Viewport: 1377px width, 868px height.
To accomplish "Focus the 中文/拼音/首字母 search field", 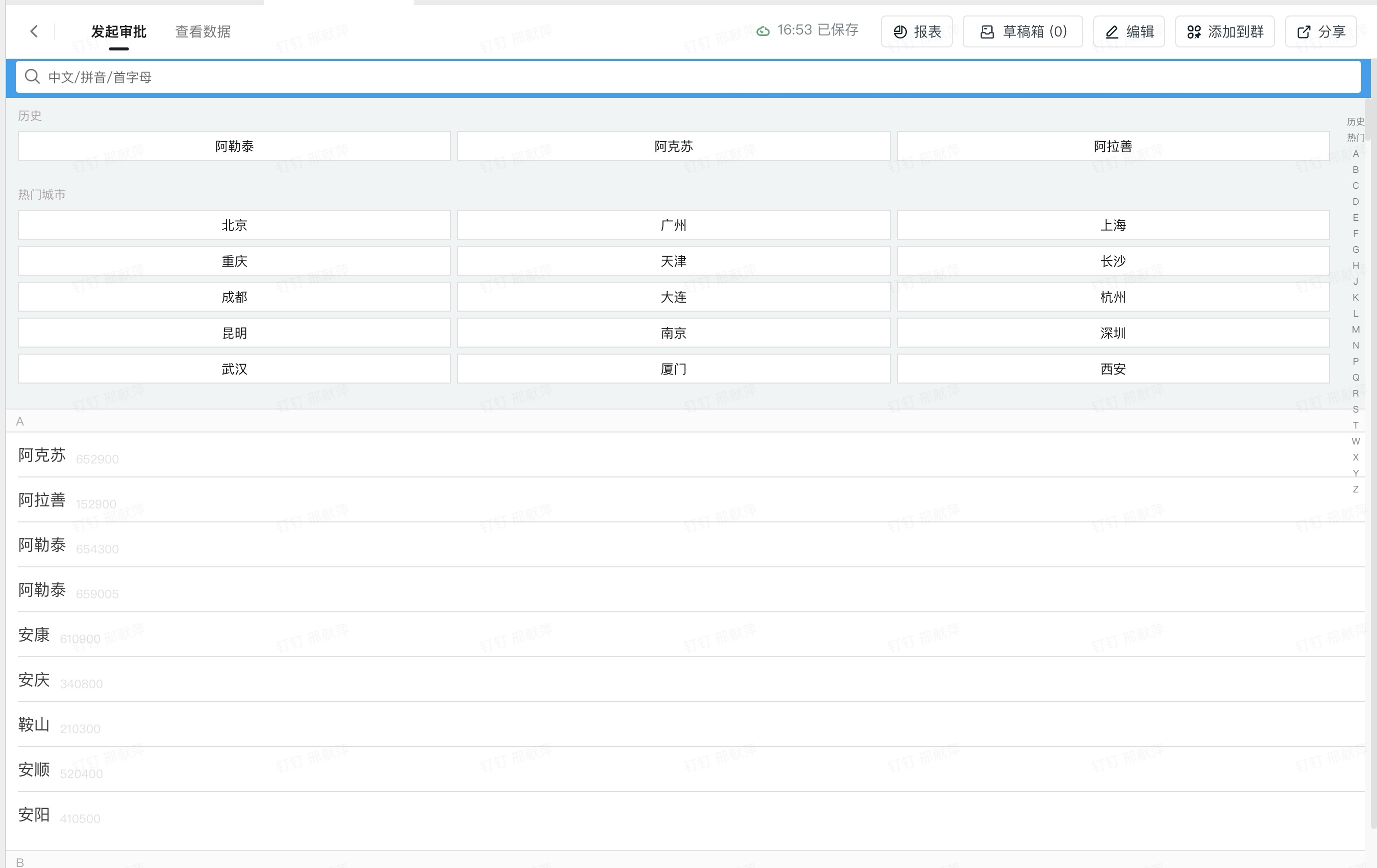I will [688, 77].
